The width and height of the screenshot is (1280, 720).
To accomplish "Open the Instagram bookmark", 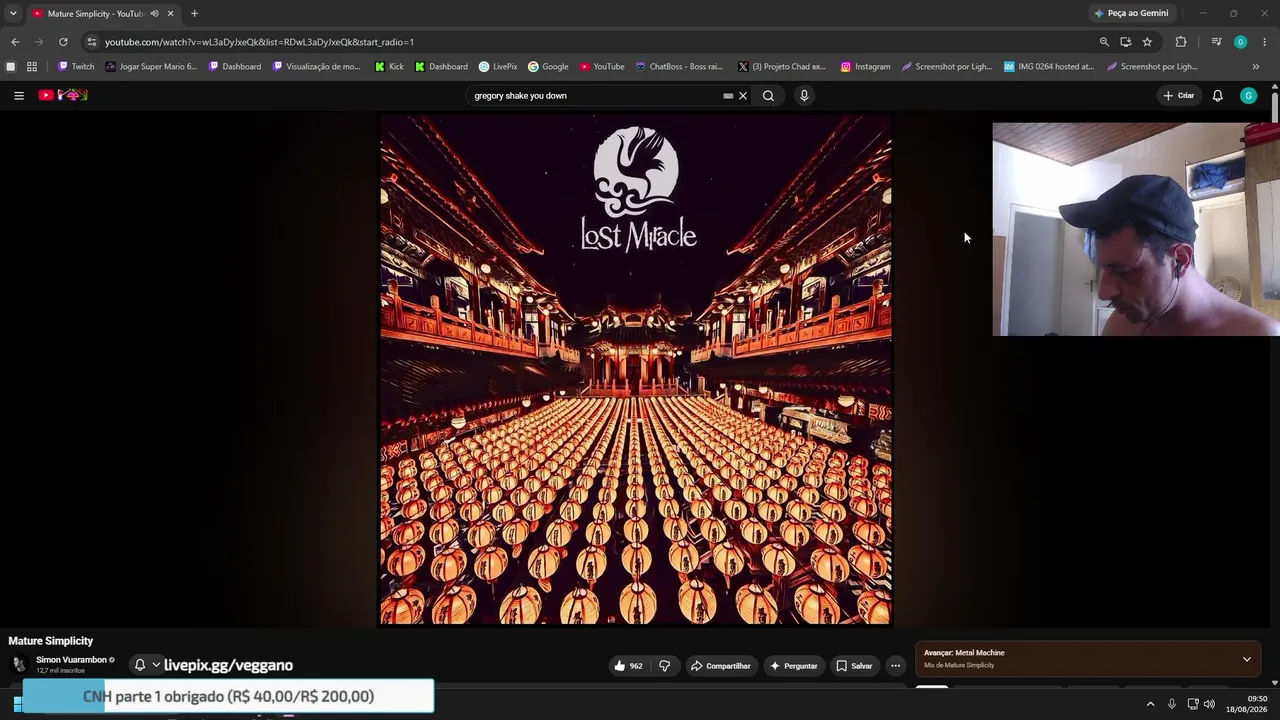I will pyautogui.click(x=865, y=67).
